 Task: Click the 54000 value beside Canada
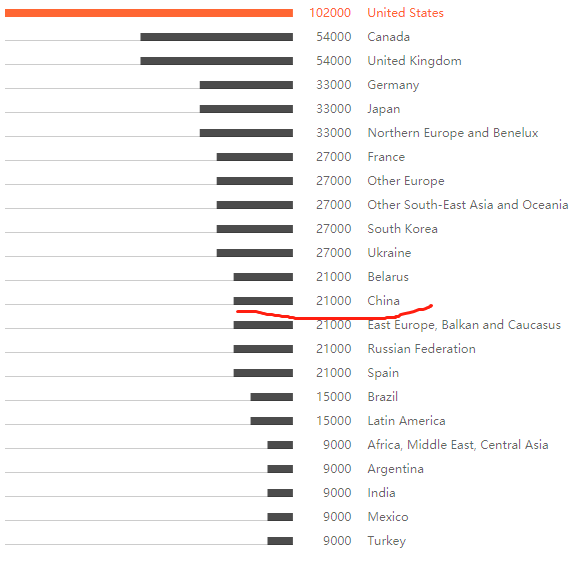(x=334, y=37)
